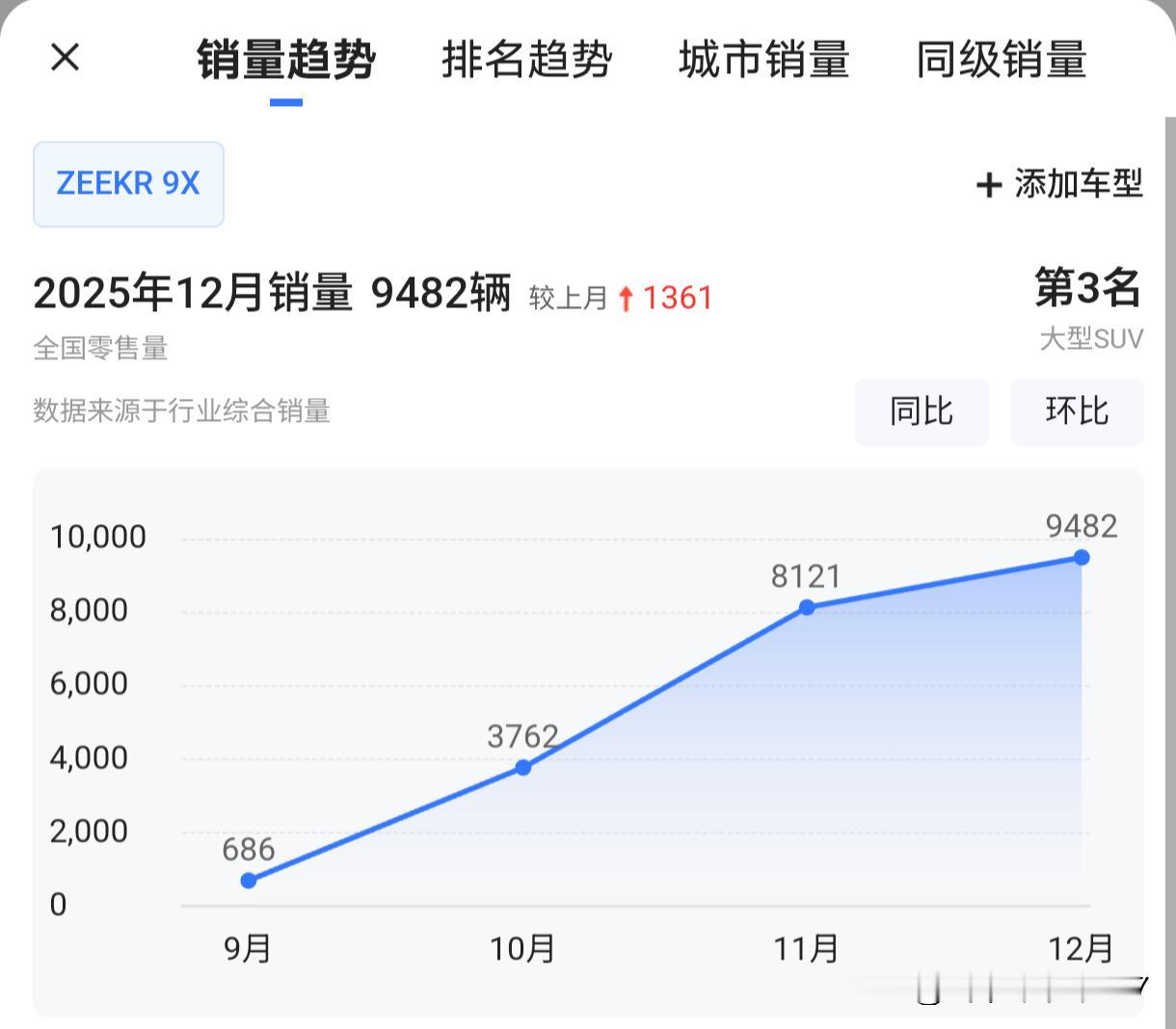This screenshot has height=1029, width=1176.
Task: Toggle the 同比 comparison button
Action: 922,411
